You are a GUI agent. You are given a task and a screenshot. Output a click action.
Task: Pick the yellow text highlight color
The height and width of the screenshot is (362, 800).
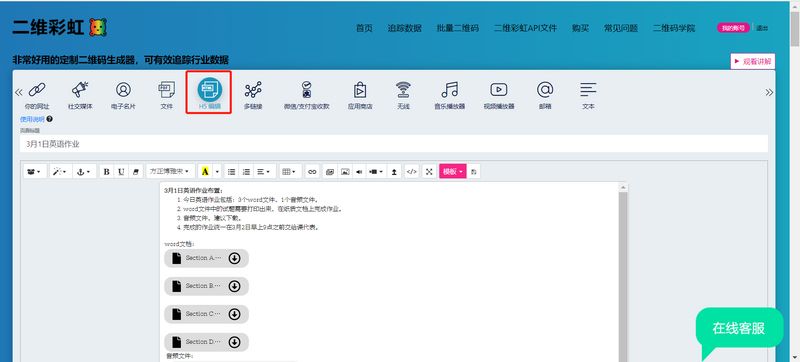coord(205,172)
